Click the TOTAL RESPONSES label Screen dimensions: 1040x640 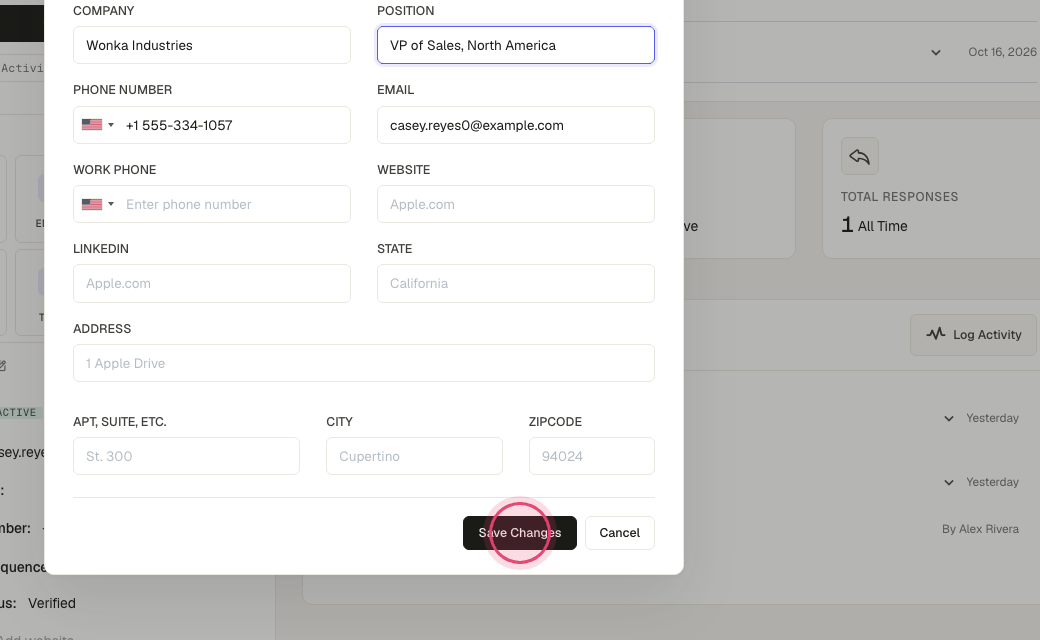coord(899,196)
